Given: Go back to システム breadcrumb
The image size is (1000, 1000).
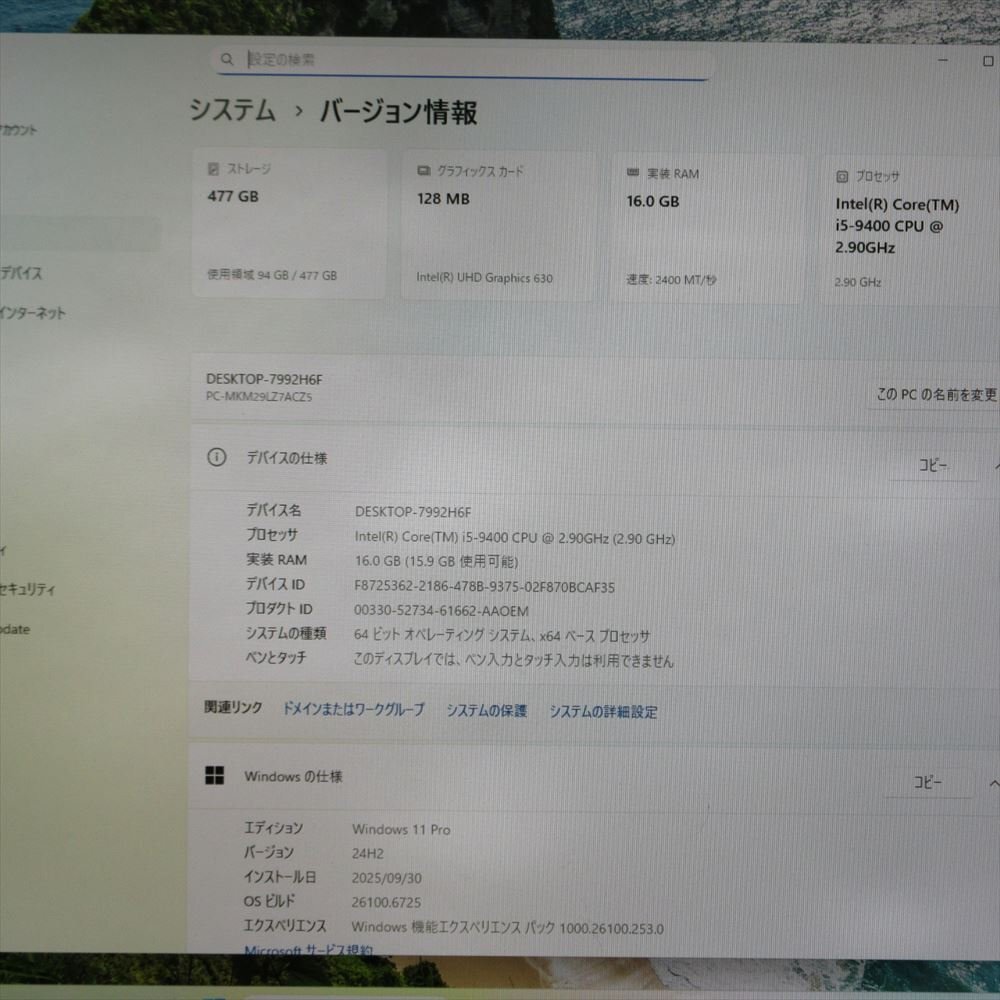Looking at the screenshot, I should [233, 110].
